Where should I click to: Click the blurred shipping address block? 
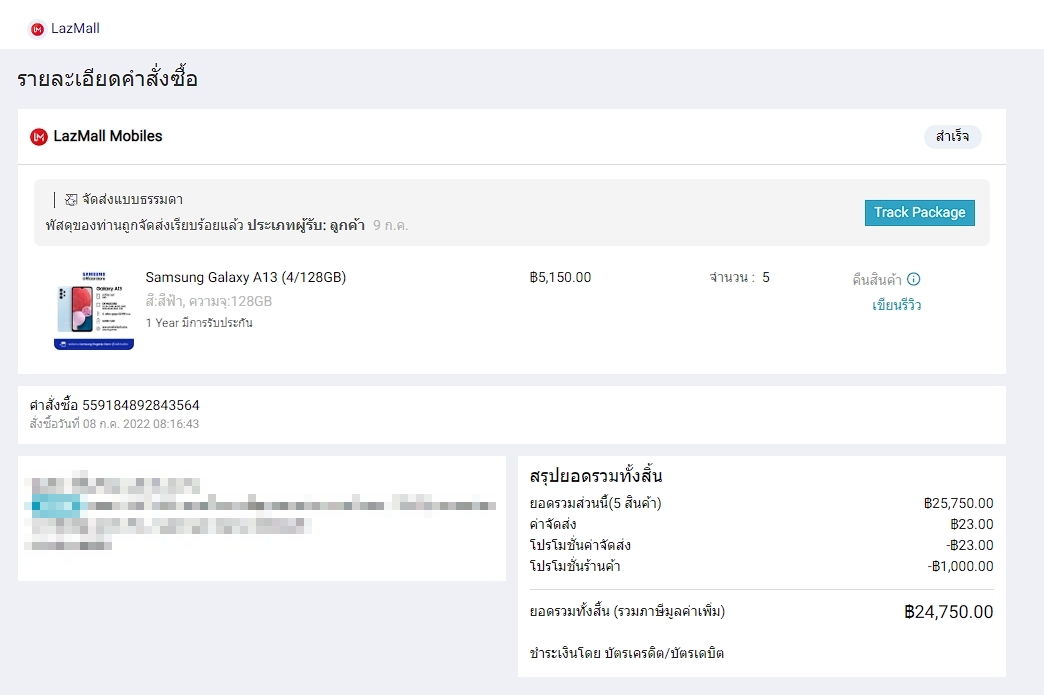click(260, 510)
